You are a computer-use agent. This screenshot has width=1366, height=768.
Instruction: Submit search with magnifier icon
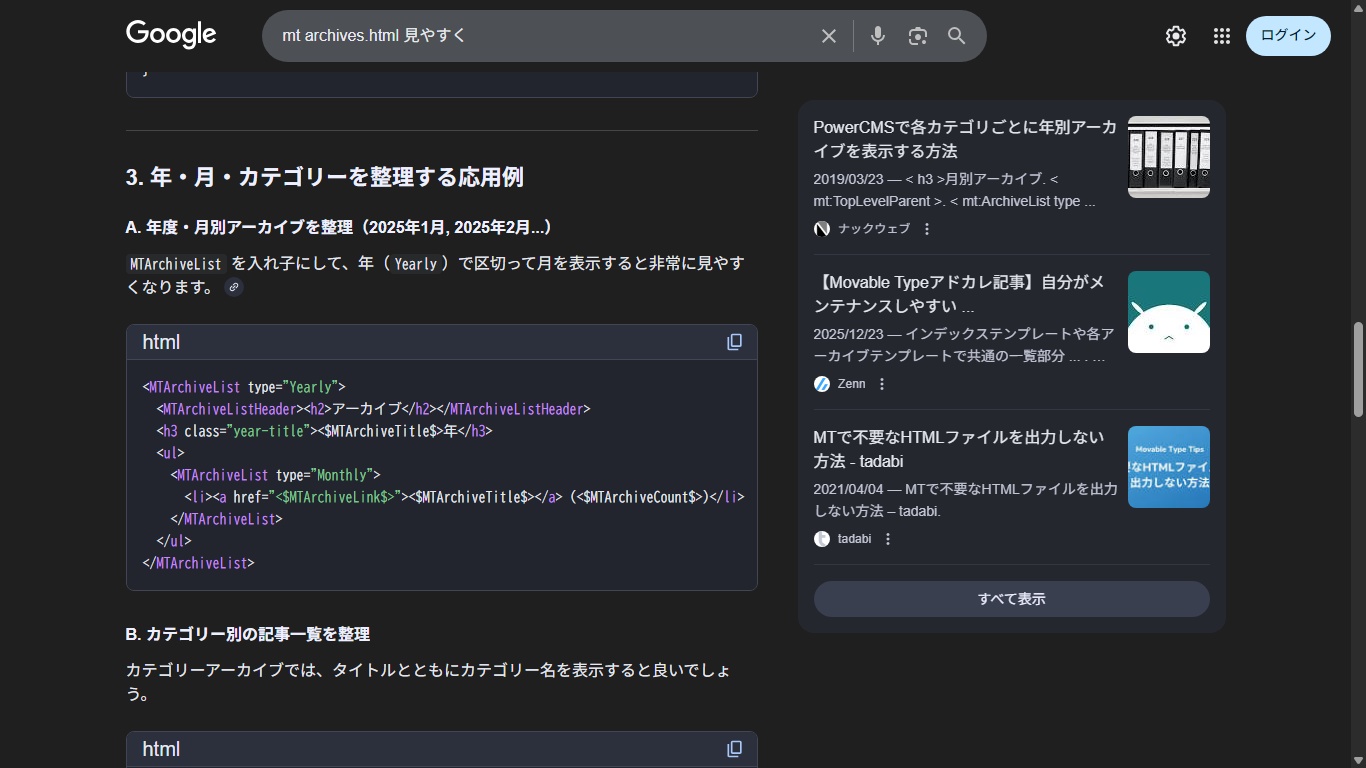click(x=956, y=36)
